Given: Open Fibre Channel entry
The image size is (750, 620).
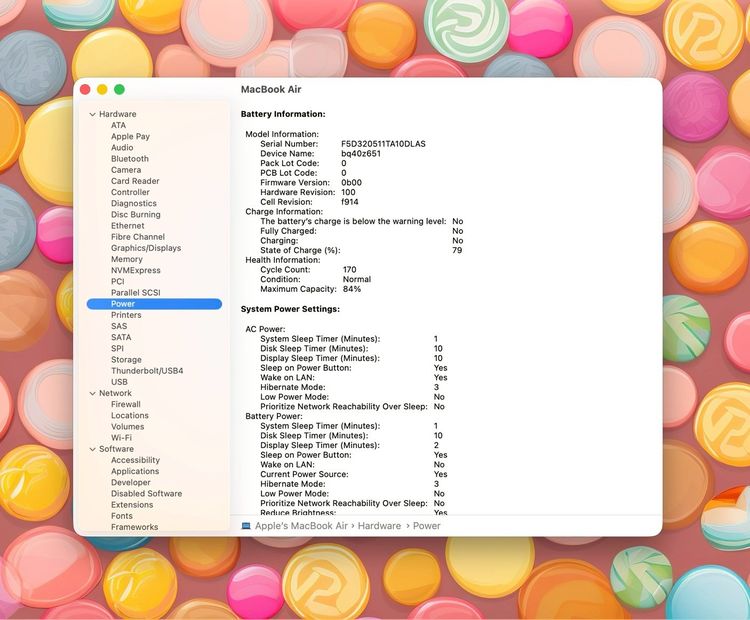Looking at the screenshot, I should click(x=138, y=237).
